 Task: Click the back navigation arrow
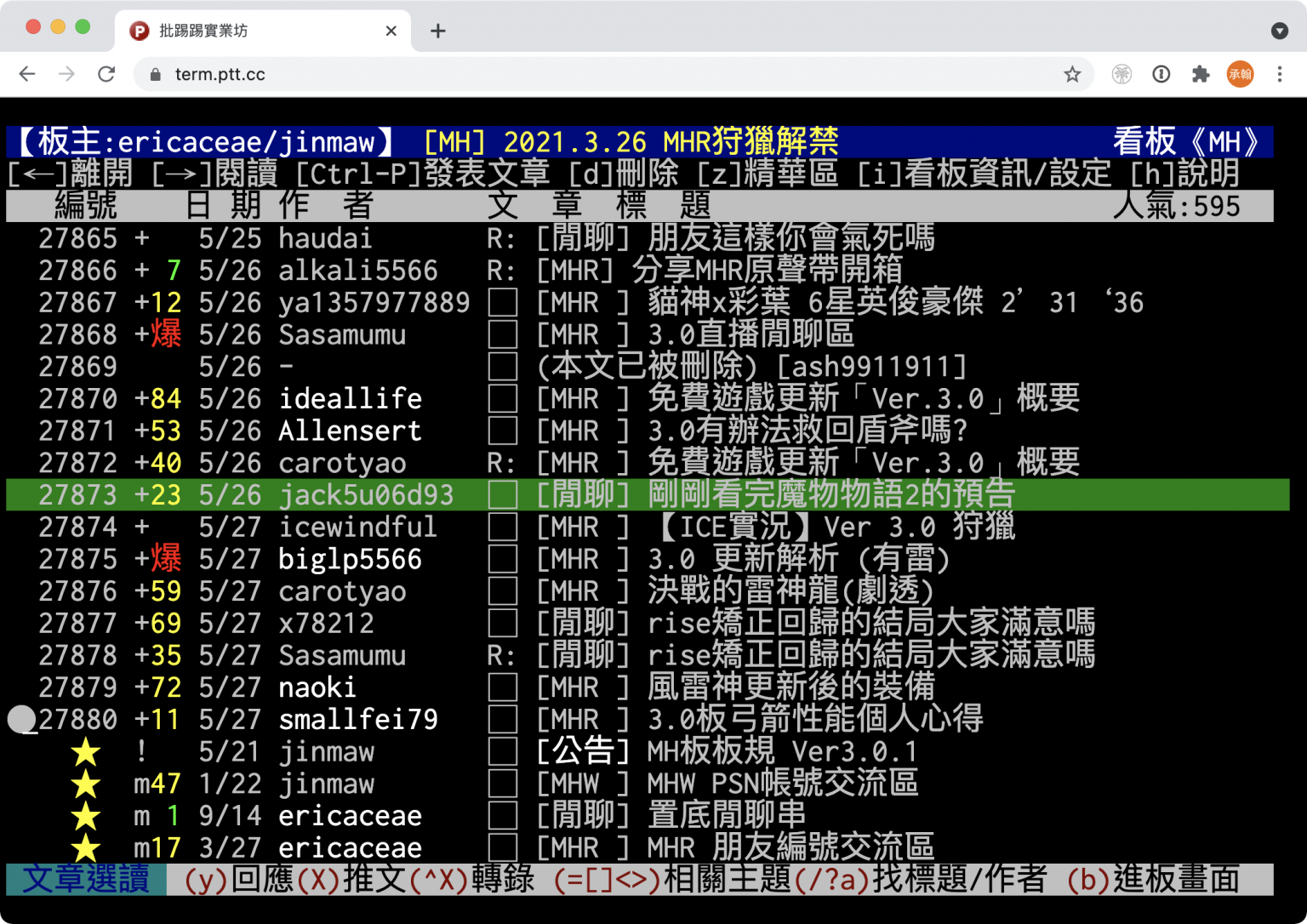click(26, 74)
